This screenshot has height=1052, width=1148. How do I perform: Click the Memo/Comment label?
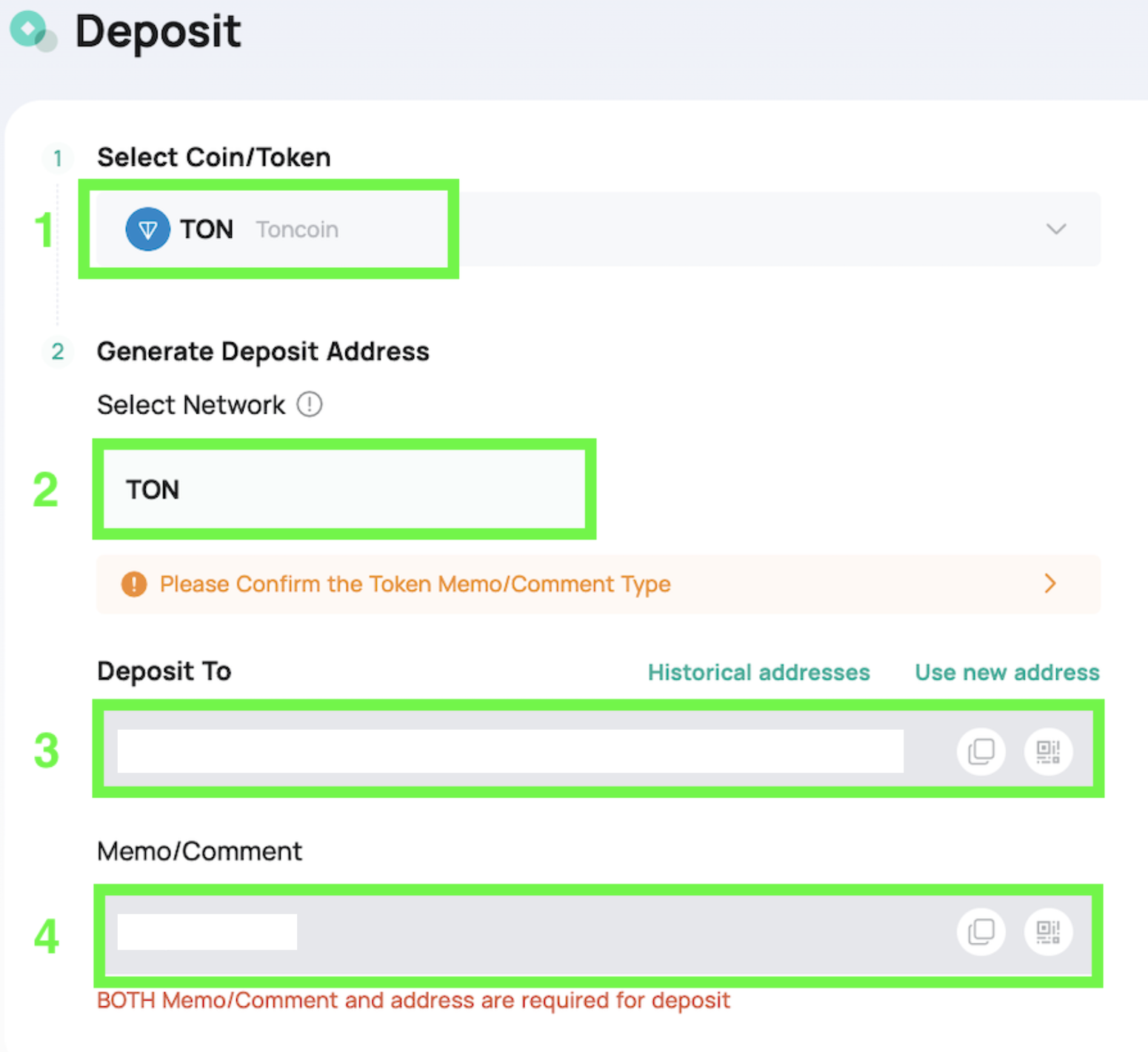click(200, 851)
